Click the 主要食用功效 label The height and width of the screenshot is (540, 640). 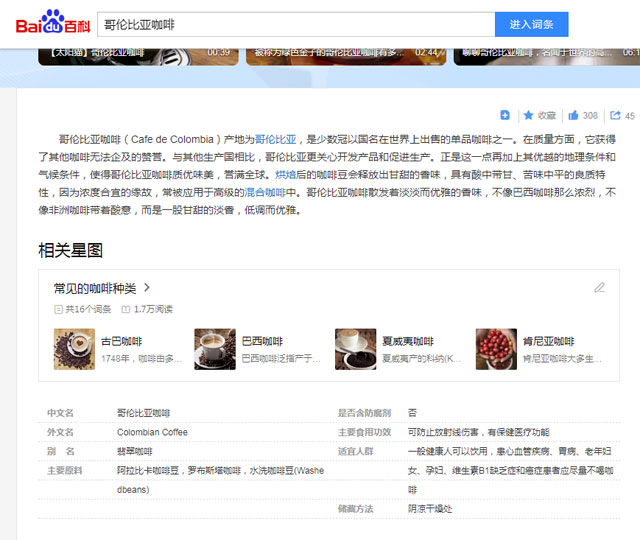tap(364, 432)
